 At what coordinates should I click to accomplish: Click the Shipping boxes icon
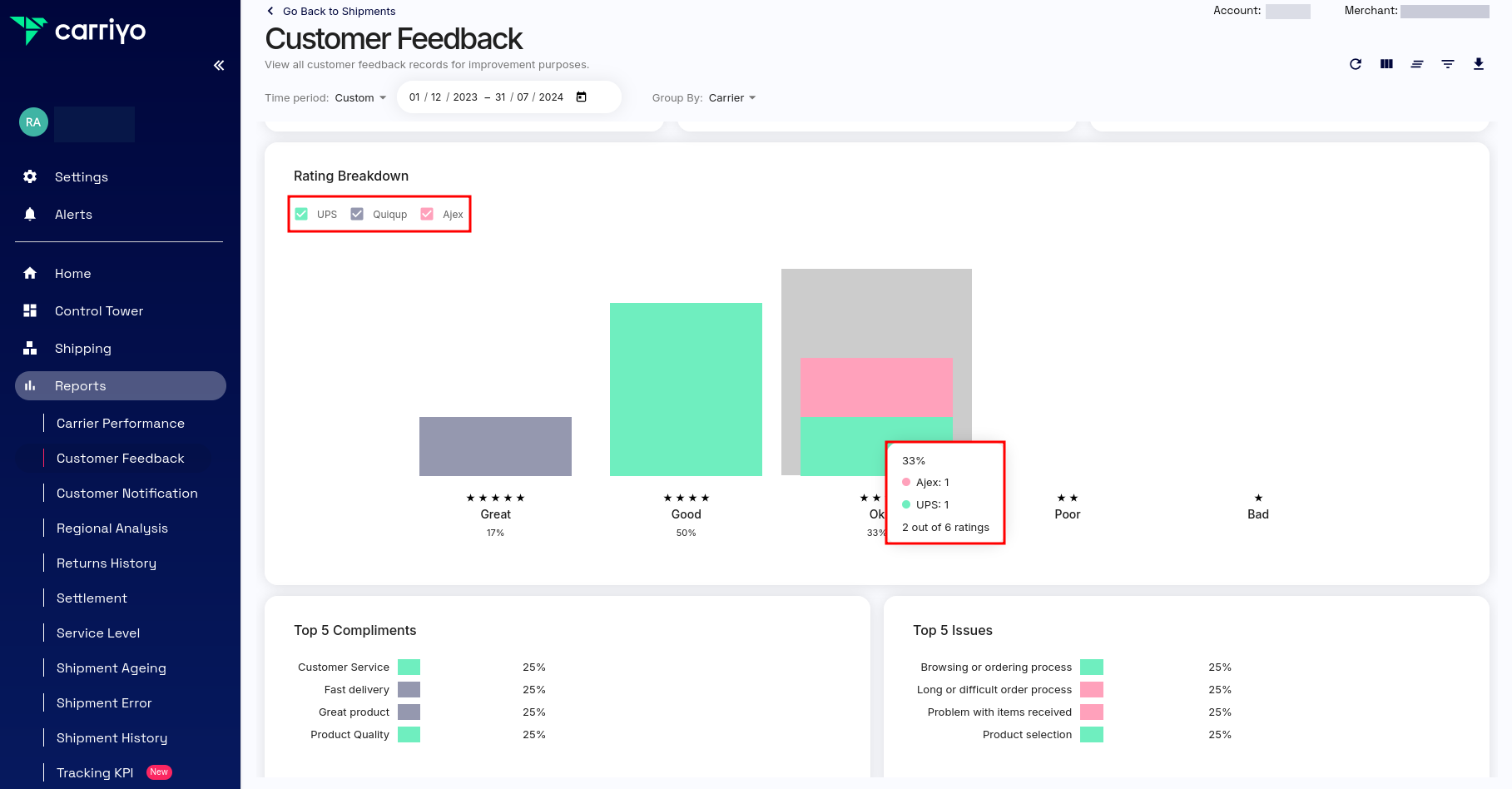(x=30, y=348)
